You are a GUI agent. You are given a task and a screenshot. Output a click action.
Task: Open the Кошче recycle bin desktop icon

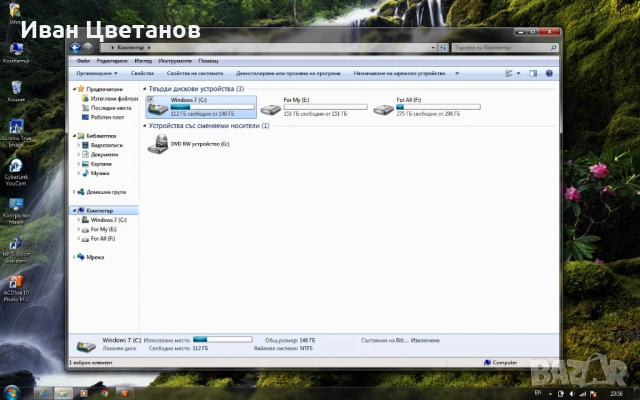pyautogui.click(x=16, y=91)
